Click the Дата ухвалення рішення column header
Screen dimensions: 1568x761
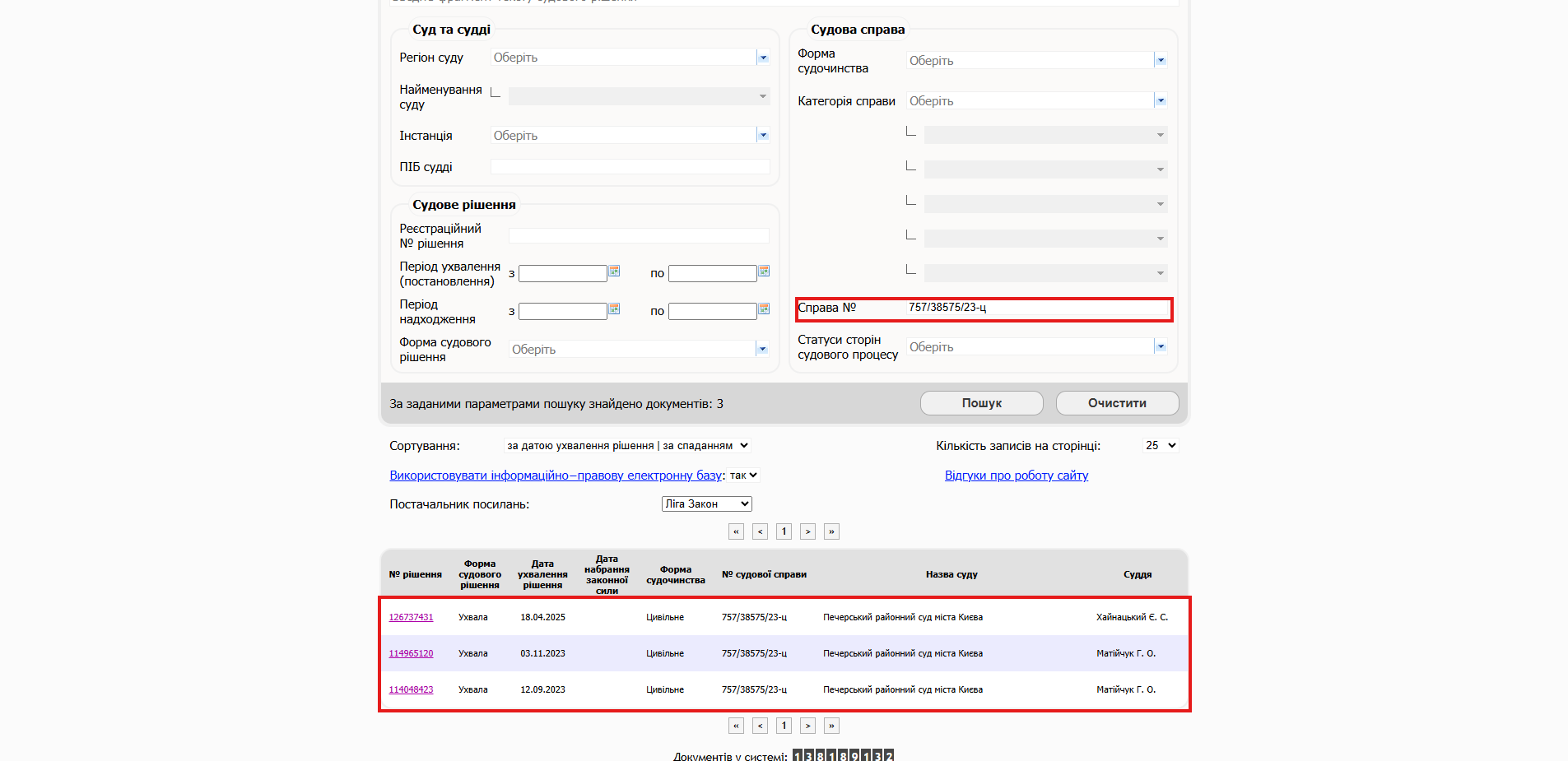pos(542,574)
